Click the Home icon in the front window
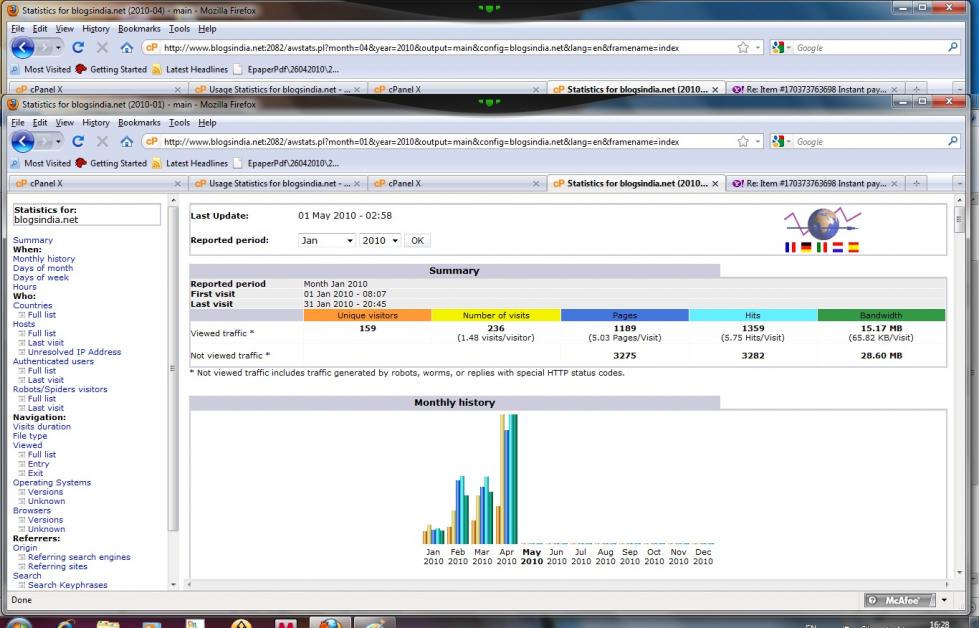The height and width of the screenshot is (628, 979). tap(127, 142)
